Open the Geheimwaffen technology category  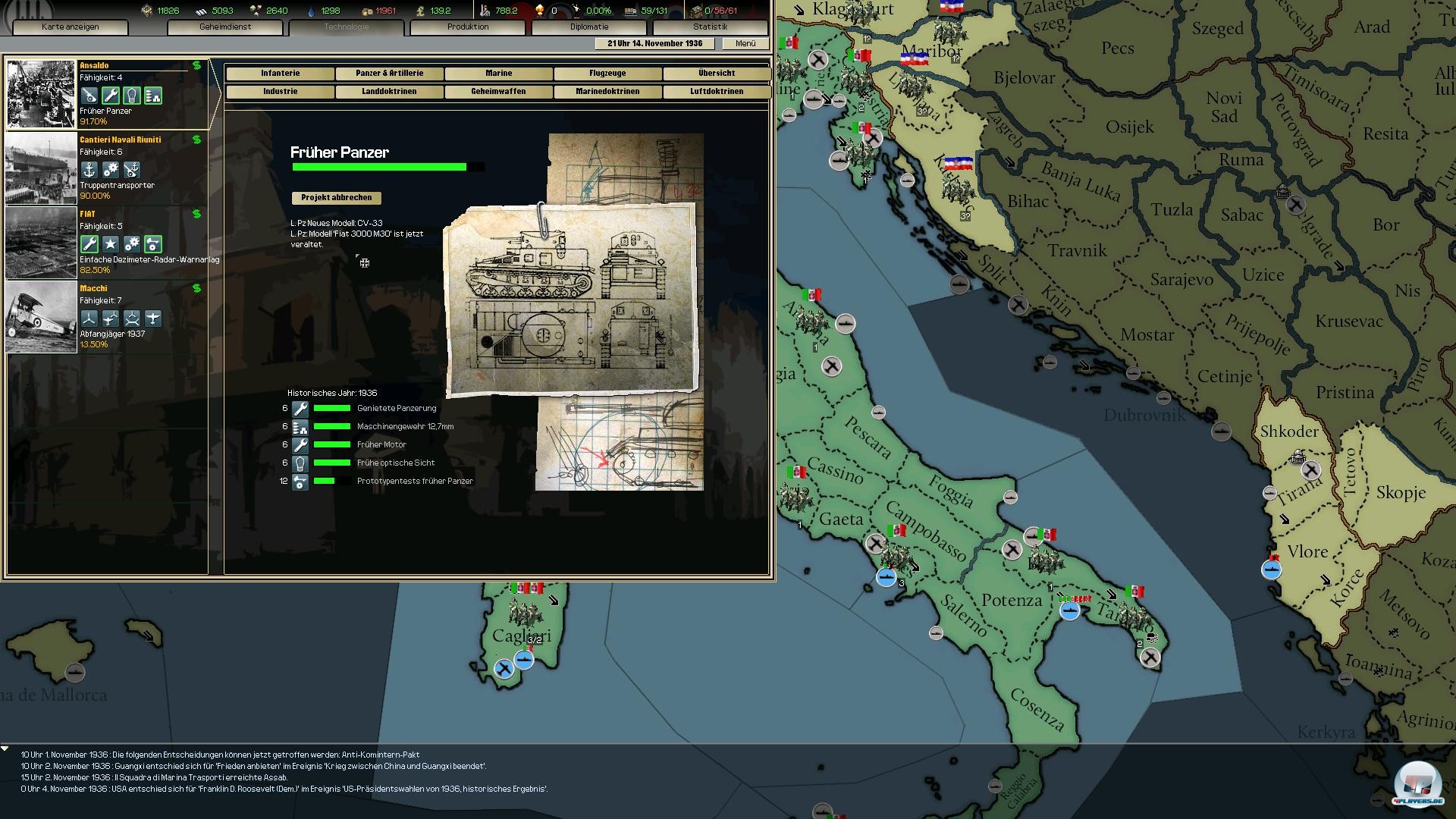(498, 92)
